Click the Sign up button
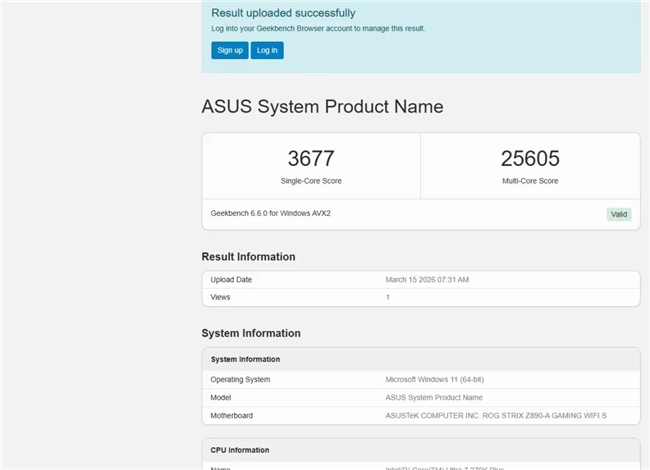Image resolution: width=650 pixels, height=470 pixels. (229, 50)
